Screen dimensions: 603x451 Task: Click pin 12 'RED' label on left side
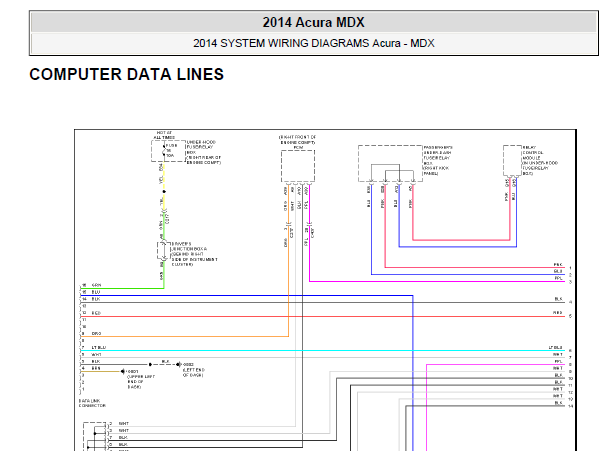tap(96, 313)
